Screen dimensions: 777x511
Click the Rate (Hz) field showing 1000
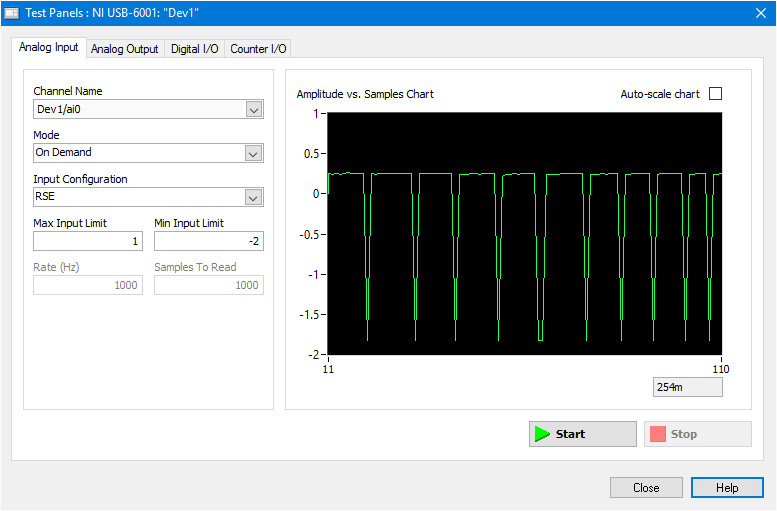88,285
